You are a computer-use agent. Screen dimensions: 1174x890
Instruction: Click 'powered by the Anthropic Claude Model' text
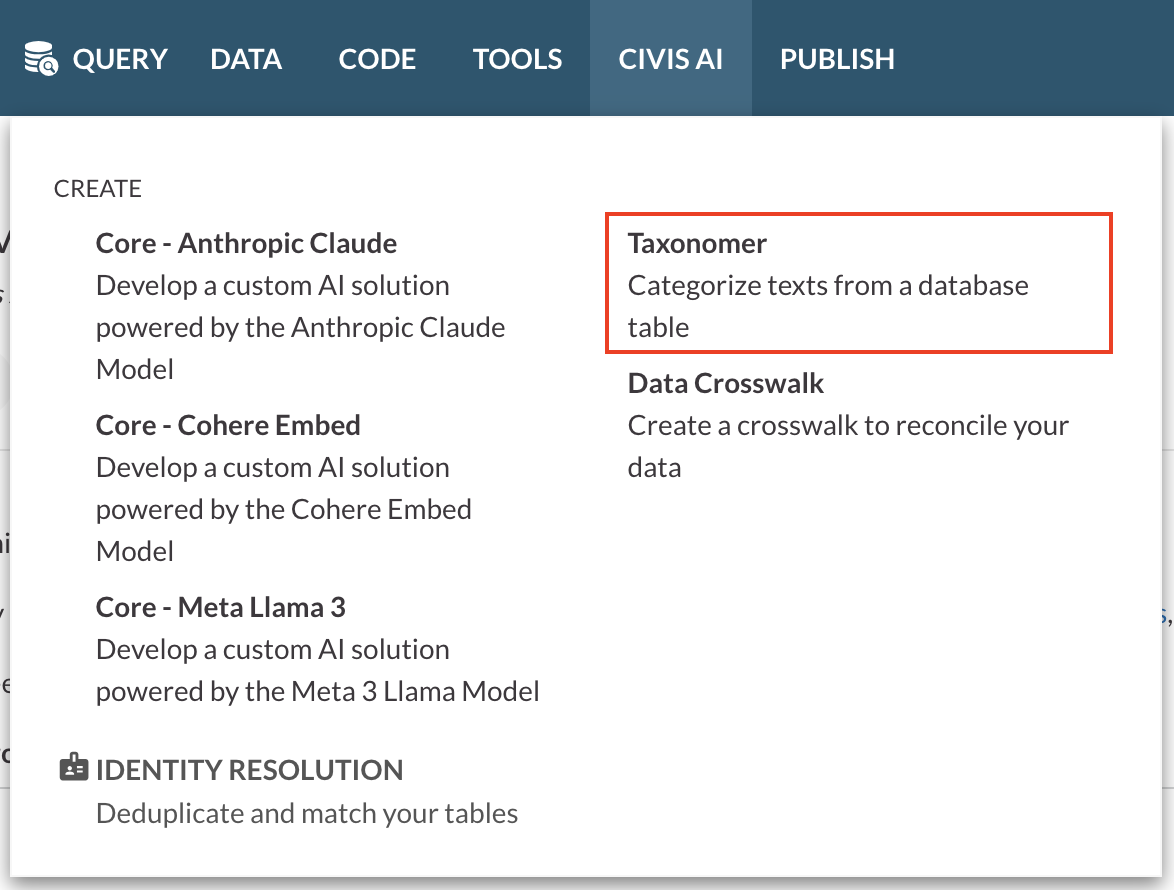(x=300, y=348)
